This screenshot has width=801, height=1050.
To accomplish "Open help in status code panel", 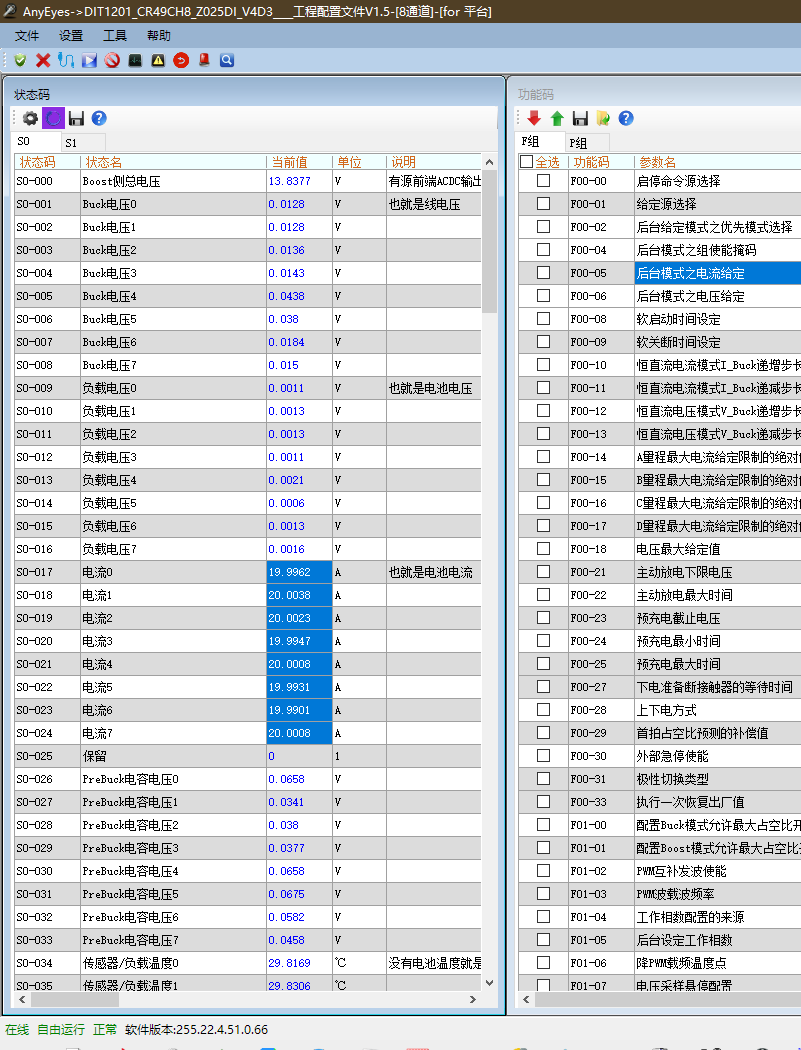I will tap(99, 119).
